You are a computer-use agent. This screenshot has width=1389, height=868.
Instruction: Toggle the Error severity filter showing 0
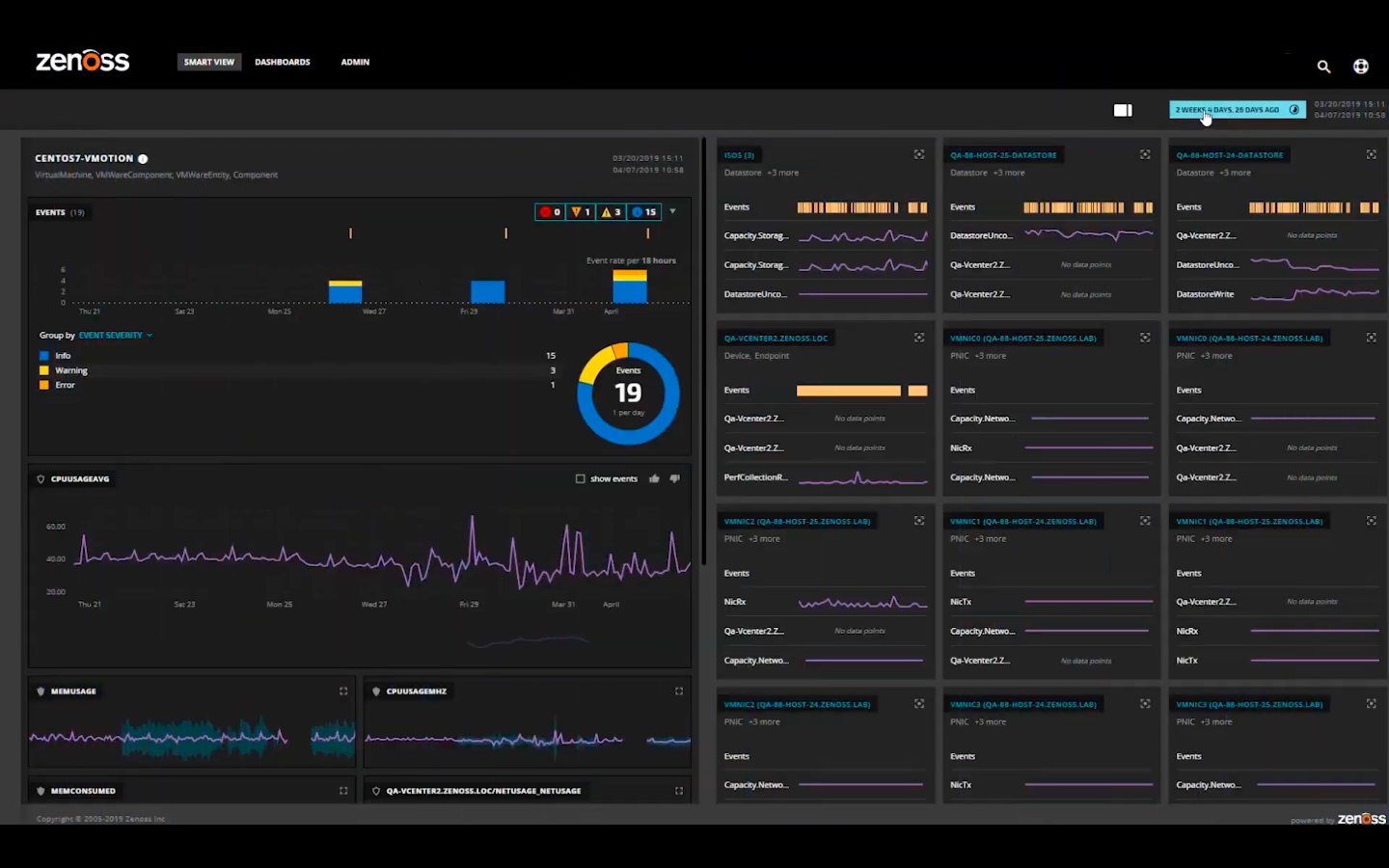(x=550, y=211)
